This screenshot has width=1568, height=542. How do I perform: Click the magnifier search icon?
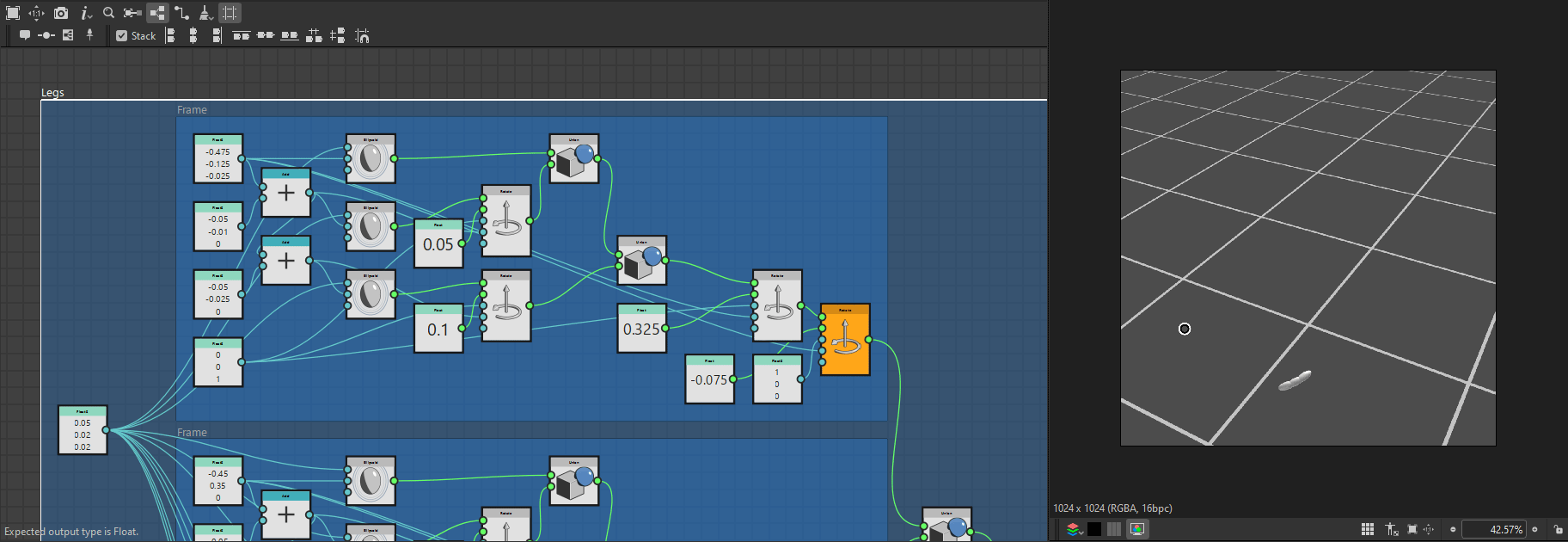(108, 13)
